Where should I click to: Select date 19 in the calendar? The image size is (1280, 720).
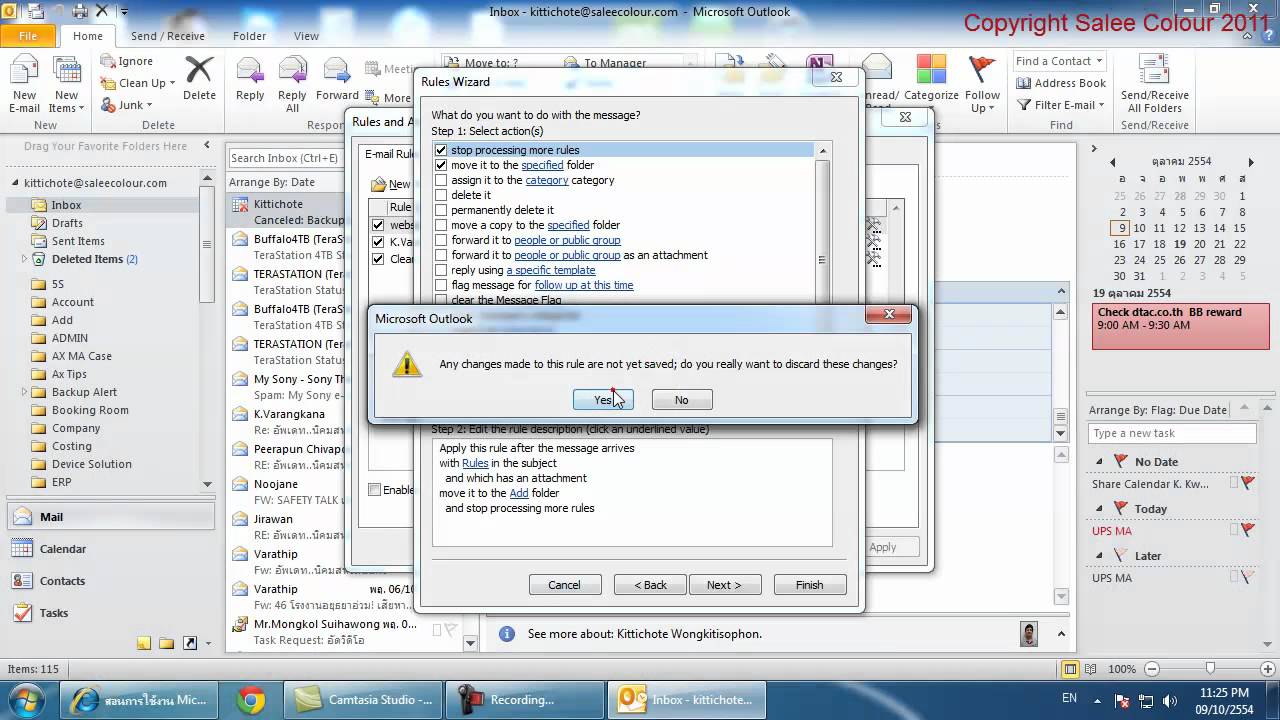coord(1180,244)
